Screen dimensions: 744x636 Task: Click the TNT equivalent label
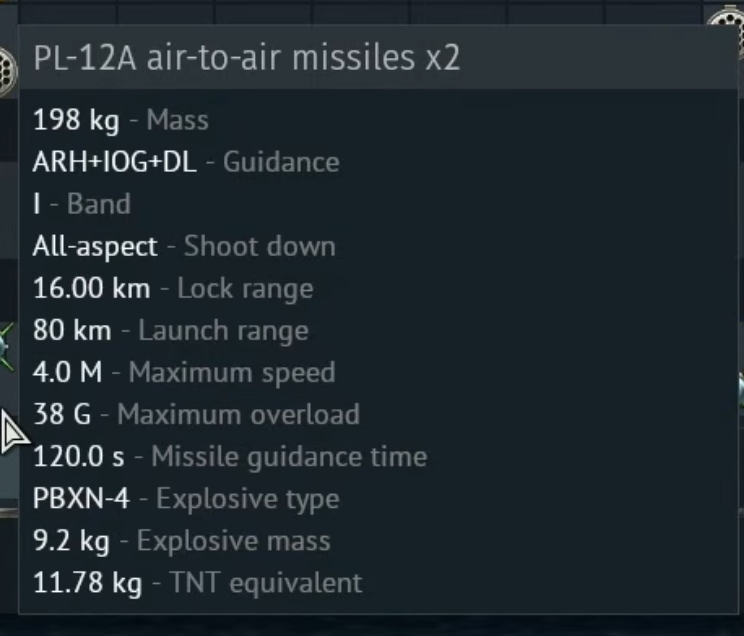tap(258, 583)
